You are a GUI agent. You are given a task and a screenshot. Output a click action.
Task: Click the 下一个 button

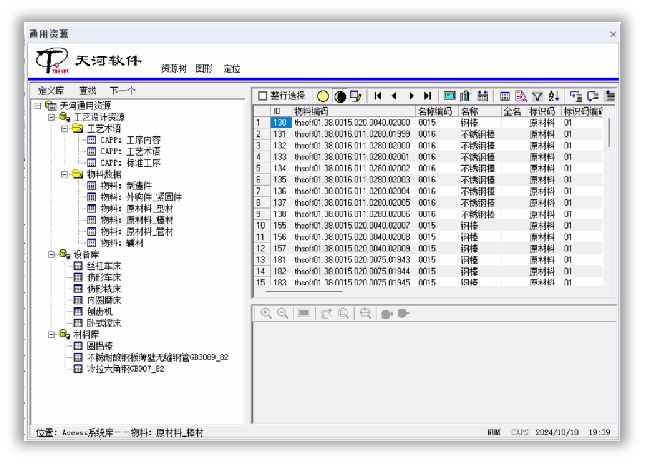click(123, 90)
